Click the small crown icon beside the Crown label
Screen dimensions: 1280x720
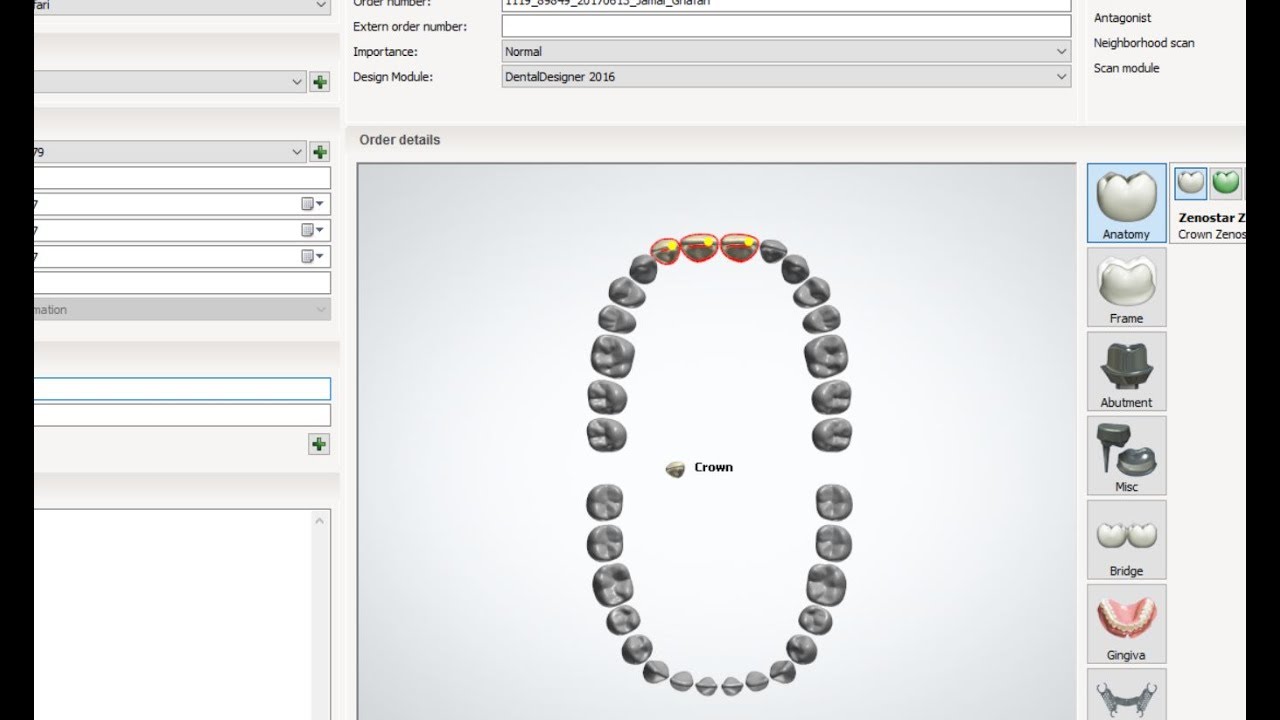[x=676, y=468]
